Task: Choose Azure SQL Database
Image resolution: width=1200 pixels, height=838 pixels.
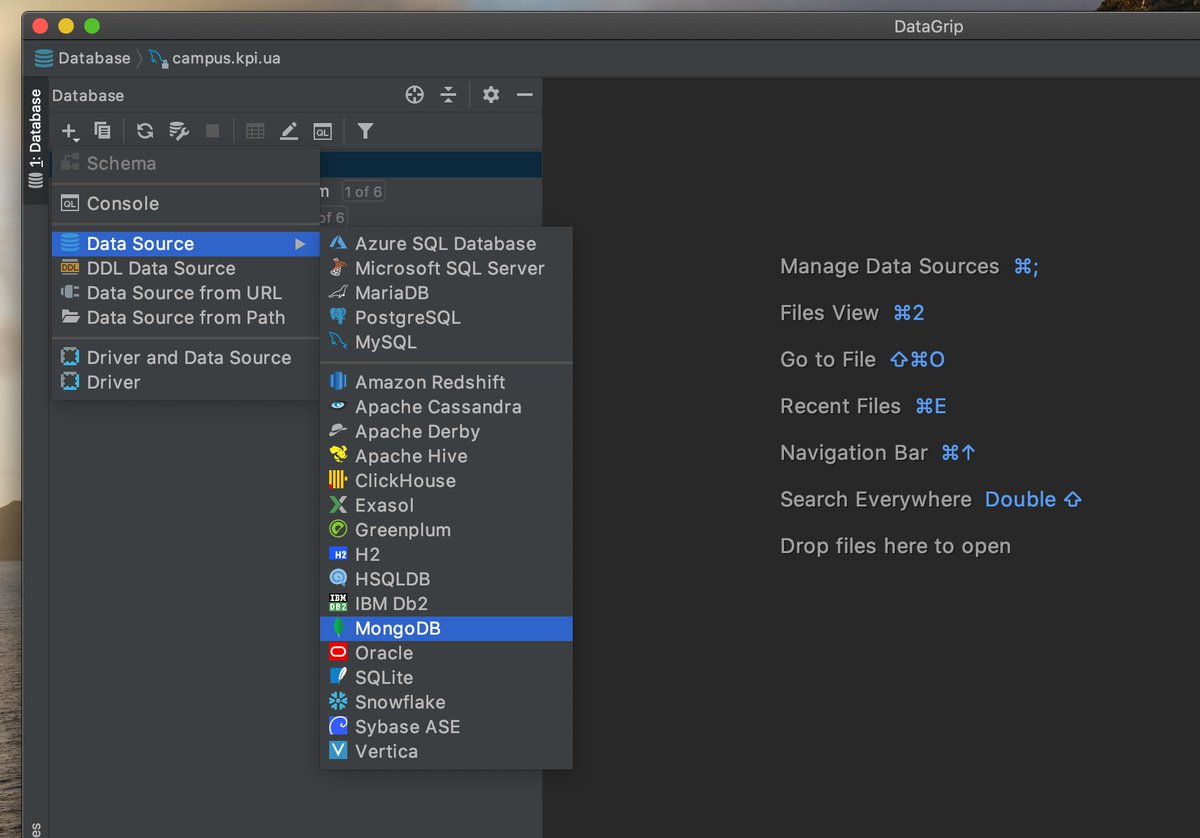Action: [446, 244]
